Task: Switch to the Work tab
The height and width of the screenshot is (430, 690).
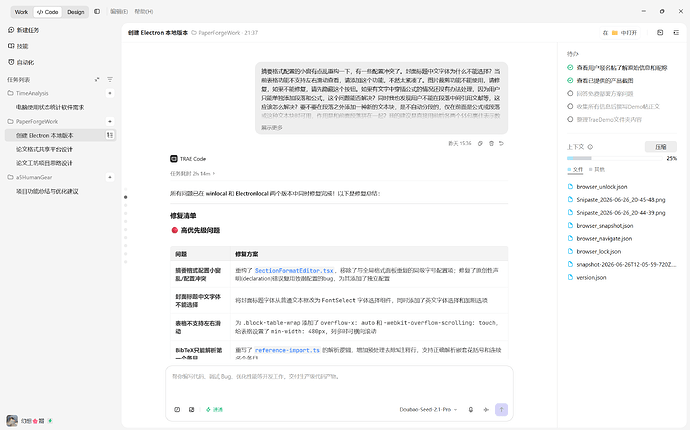Action: [x=21, y=12]
